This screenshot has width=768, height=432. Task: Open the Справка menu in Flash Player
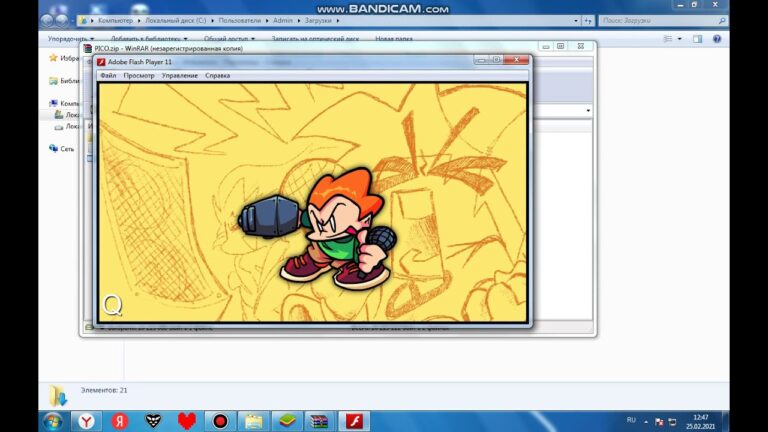tap(217, 75)
